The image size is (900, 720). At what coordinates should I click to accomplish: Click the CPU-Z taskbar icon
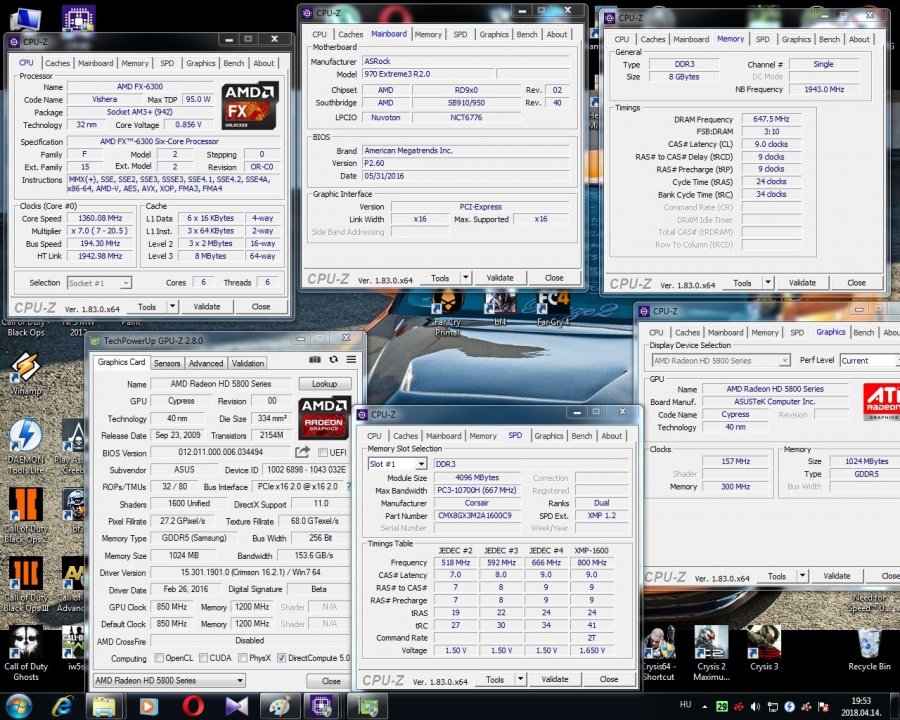coord(324,706)
